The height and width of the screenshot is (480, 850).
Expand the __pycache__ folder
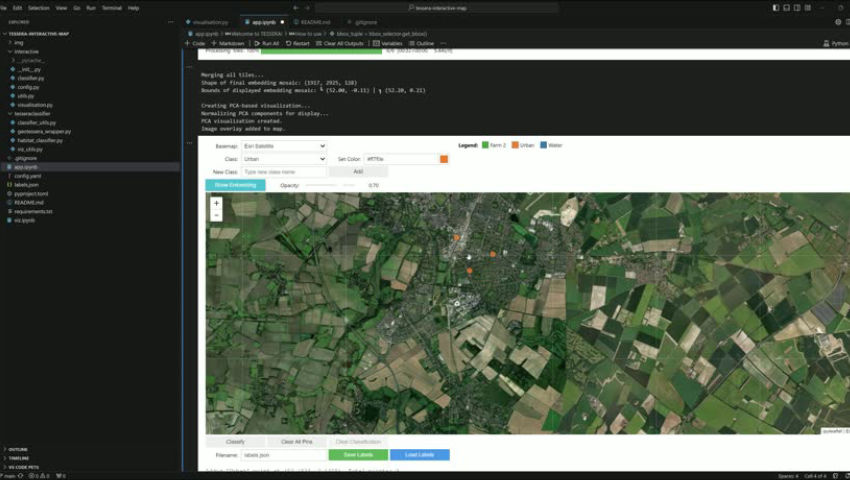(28, 60)
